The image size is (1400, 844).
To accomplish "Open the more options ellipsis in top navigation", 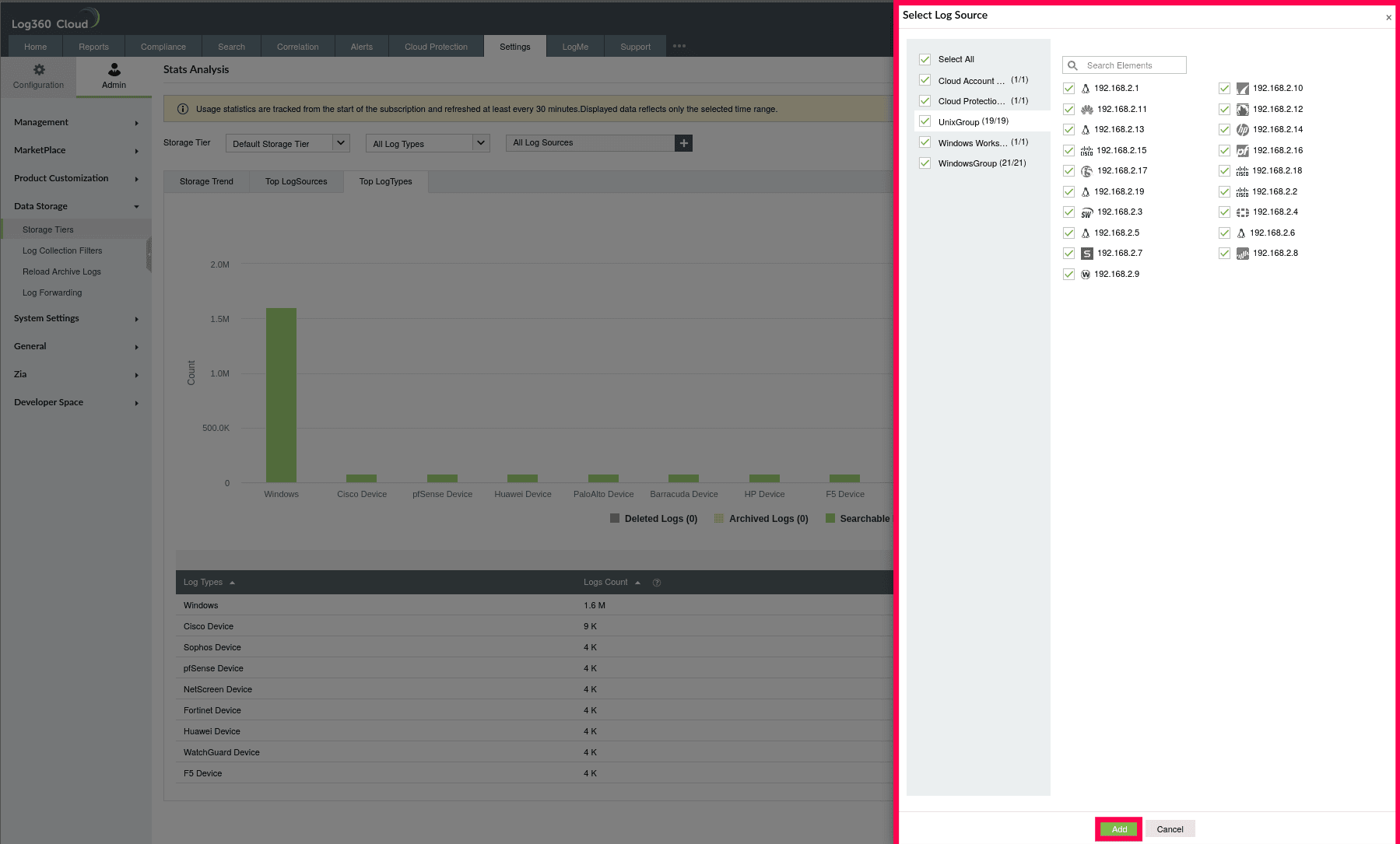I will coord(679,46).
